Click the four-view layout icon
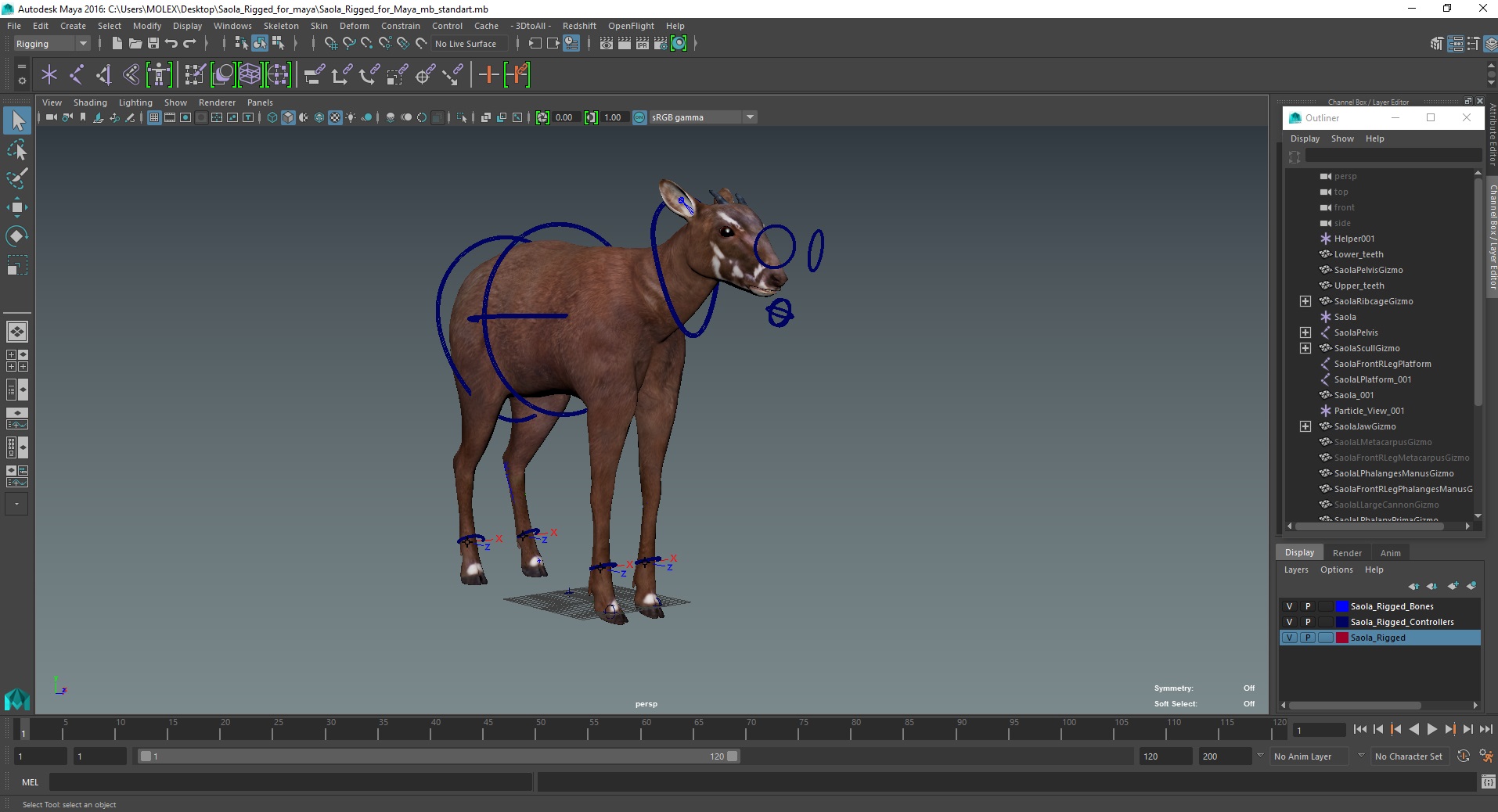 click(17, 361)
